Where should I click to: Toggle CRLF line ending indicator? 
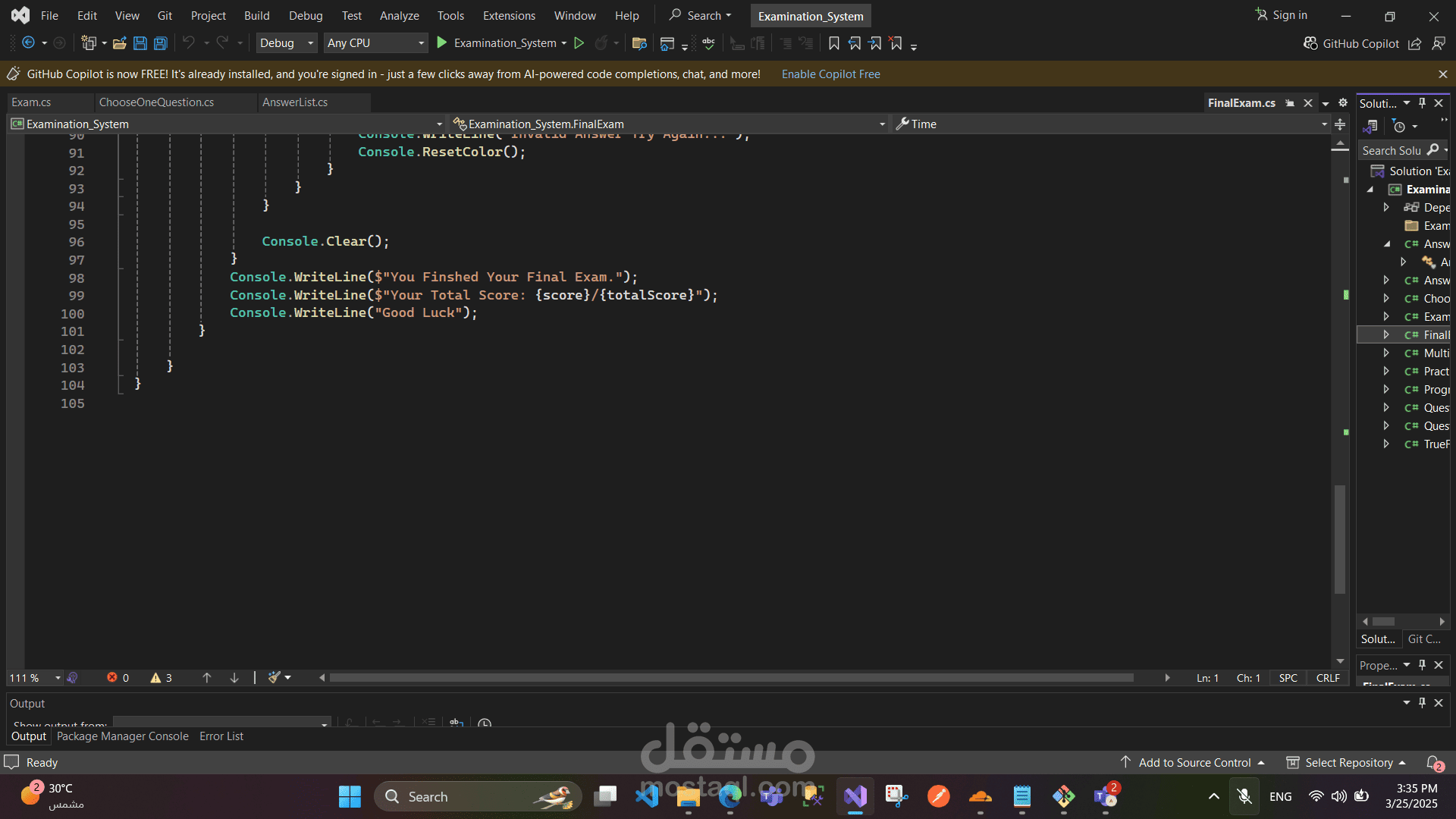point(1328,678)
